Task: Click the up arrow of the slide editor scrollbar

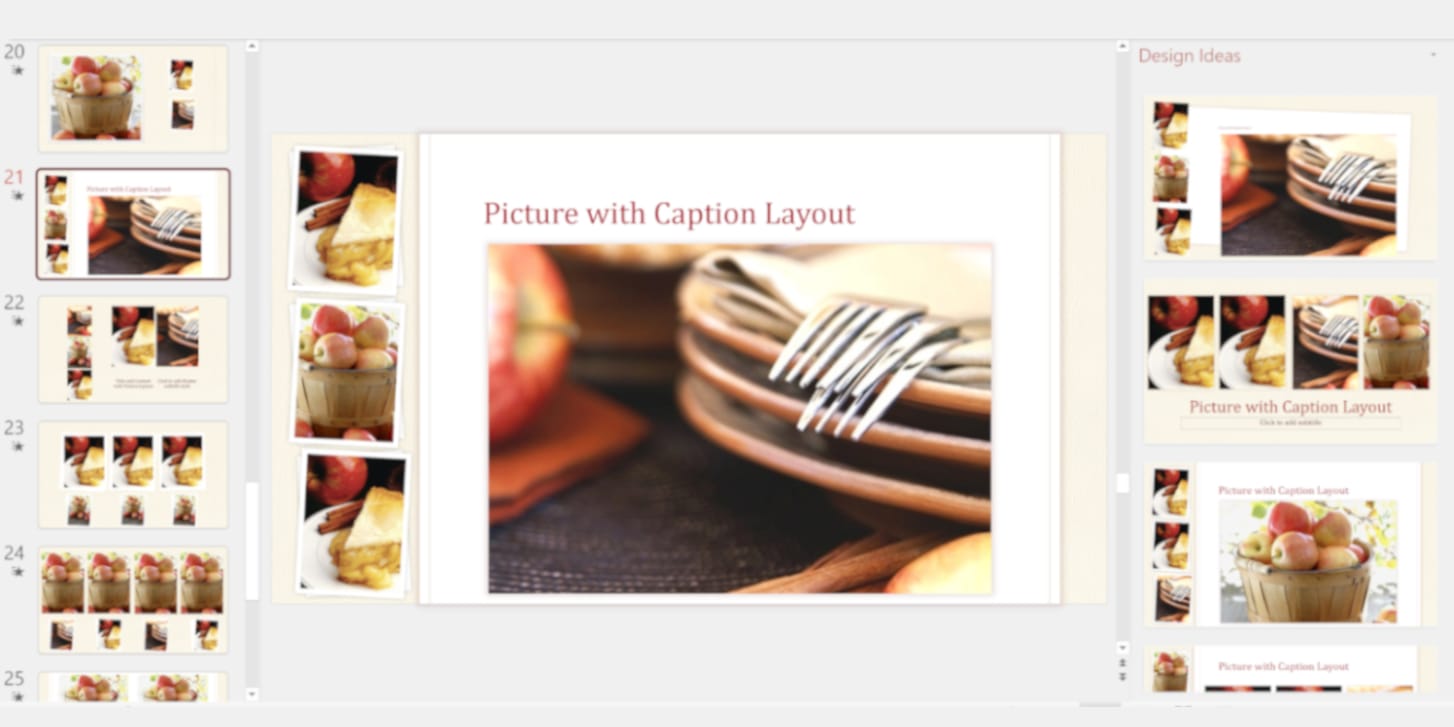Action: coord(1122,46)
